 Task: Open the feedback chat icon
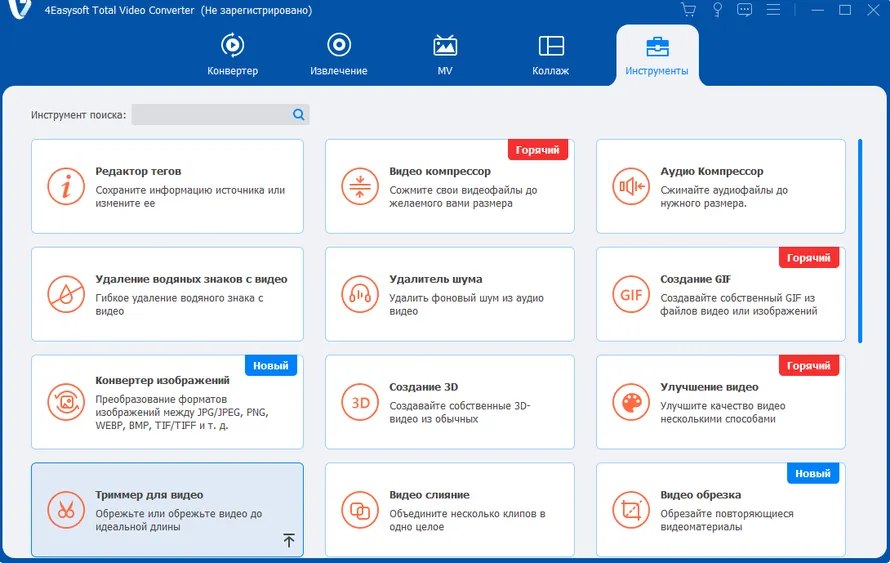pyautogui.click(x=745, y=10)
